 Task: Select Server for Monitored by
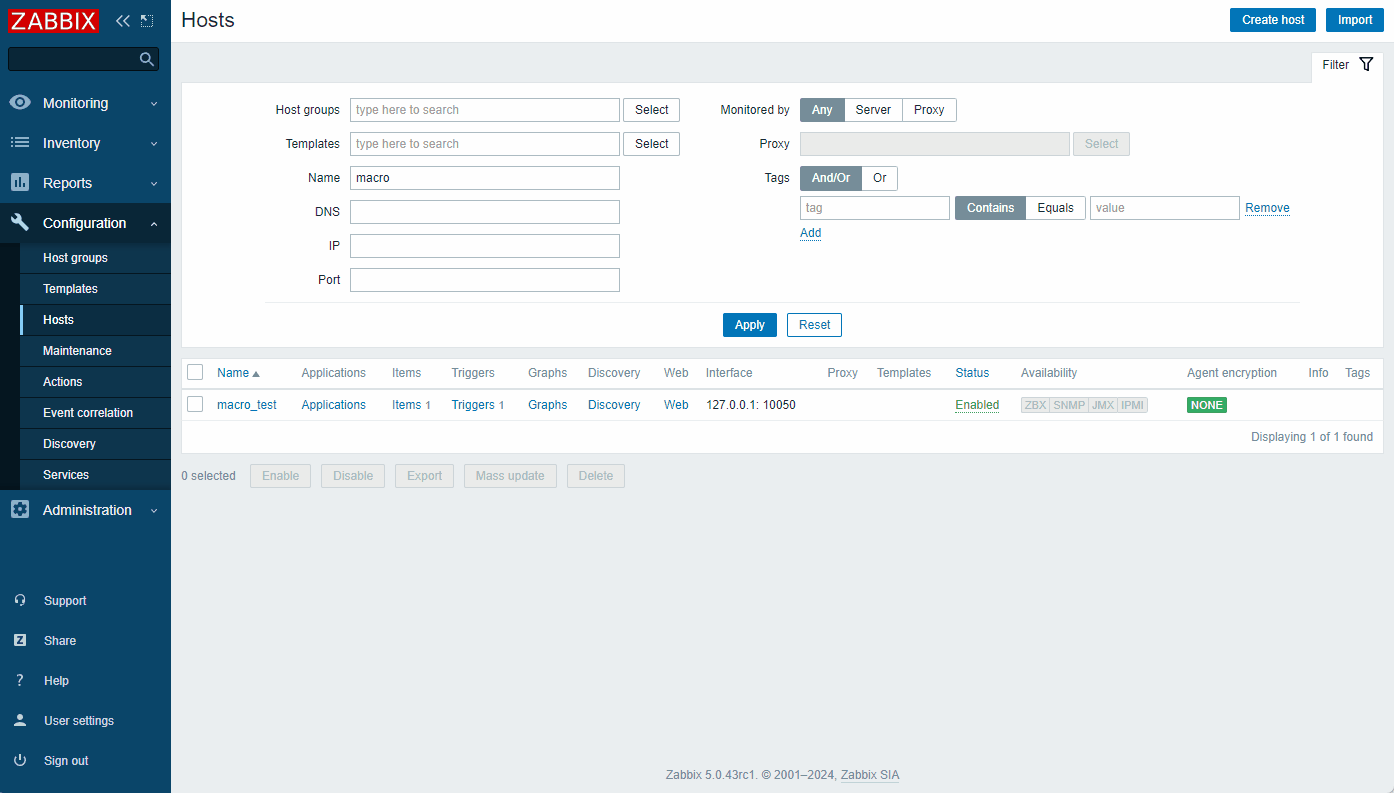873,110
